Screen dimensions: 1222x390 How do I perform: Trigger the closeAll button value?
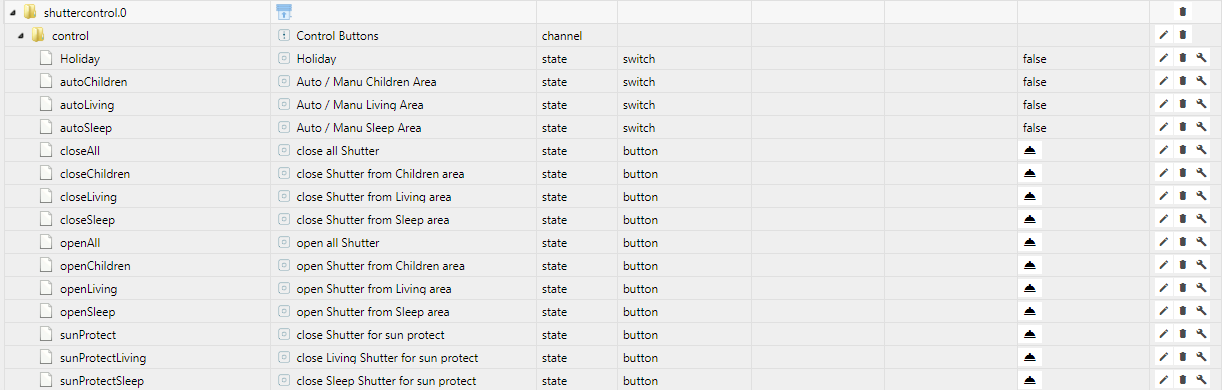click(1031, 151)
